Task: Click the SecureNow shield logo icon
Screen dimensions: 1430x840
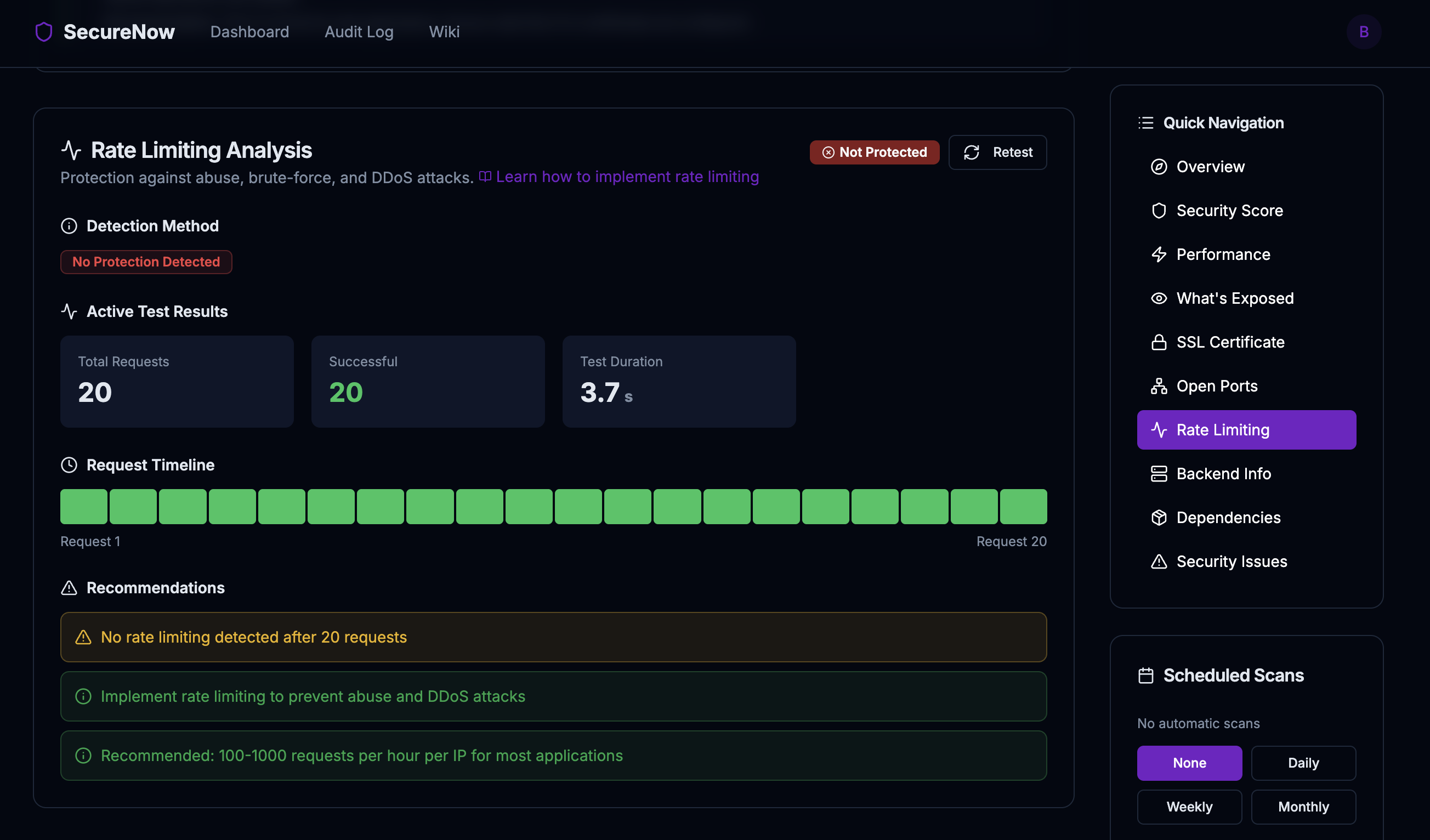Action: (x=44, y=32)
